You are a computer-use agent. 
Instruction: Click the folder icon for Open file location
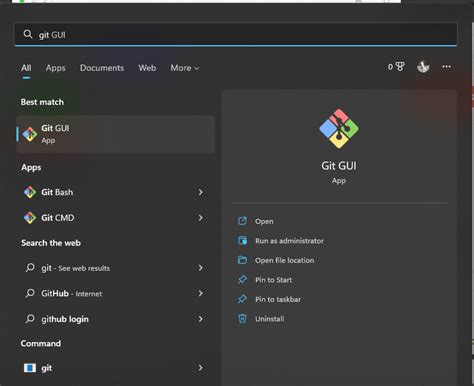[x=242, y=260]
